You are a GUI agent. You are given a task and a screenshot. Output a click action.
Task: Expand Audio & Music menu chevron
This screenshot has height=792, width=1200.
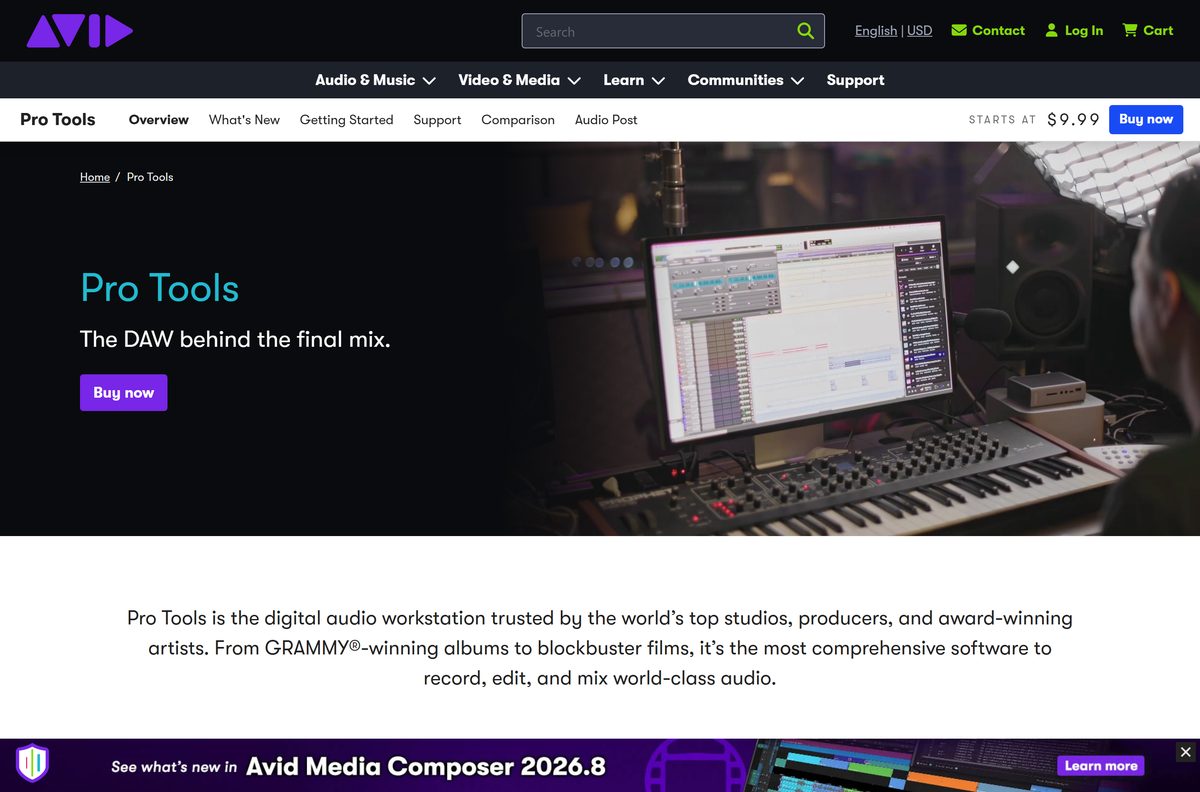429,81
